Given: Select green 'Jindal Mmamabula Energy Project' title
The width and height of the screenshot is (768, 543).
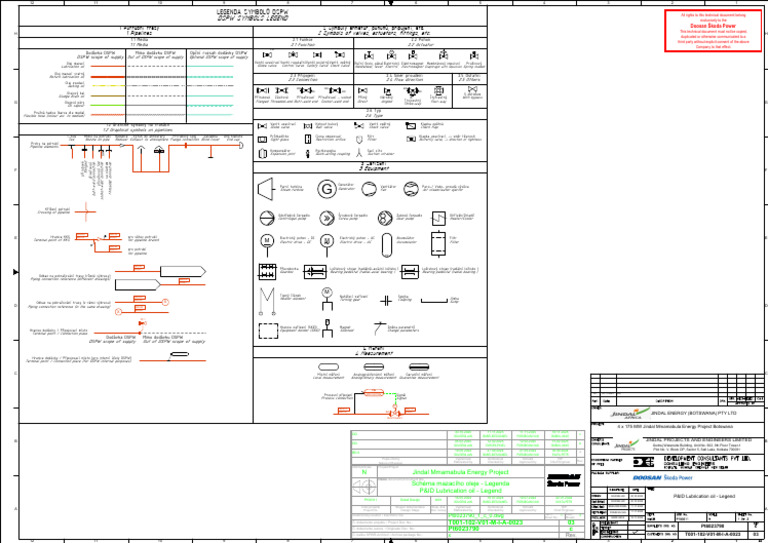Looking at the screenshot, I should pos(460,472).
